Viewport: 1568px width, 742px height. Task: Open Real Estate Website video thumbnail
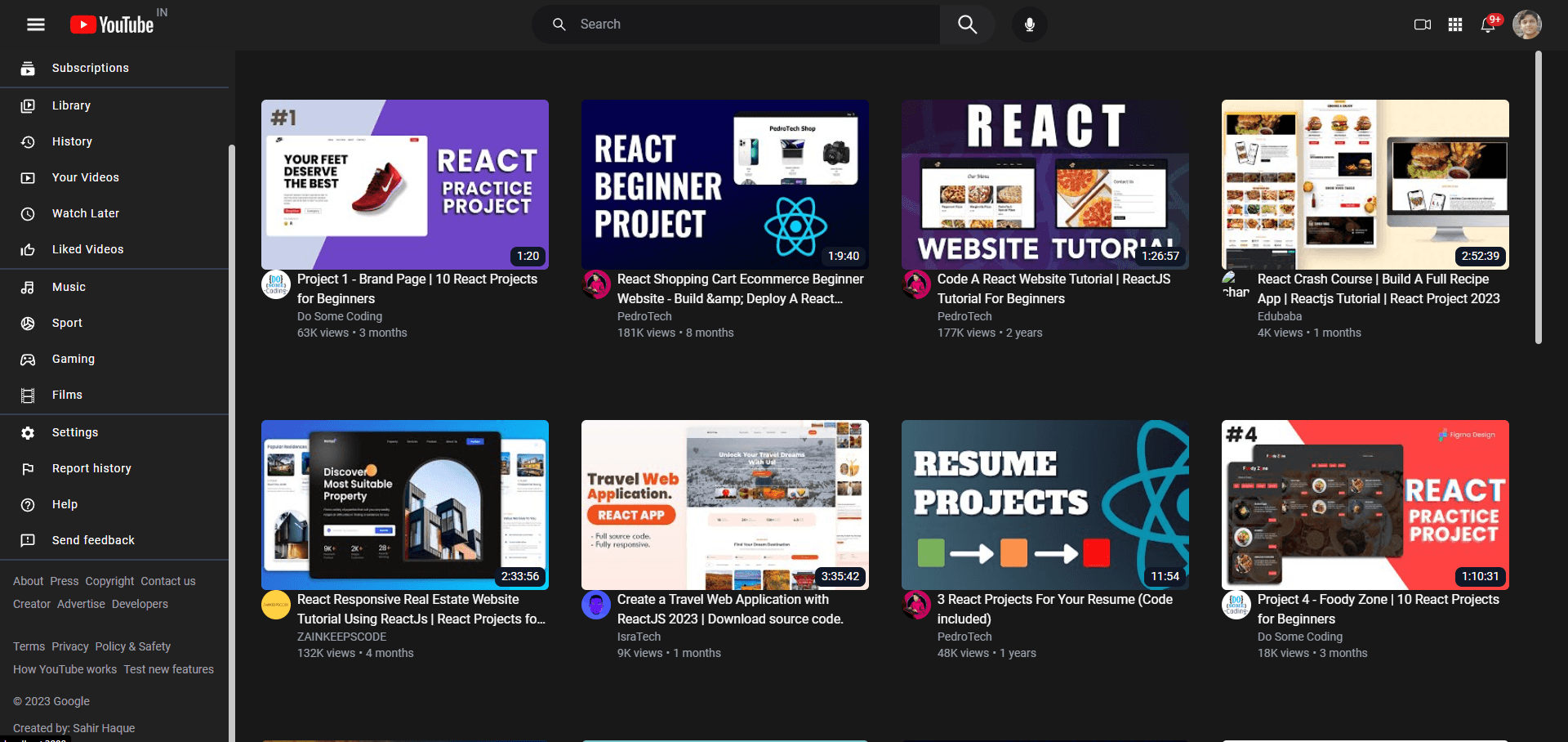pos(405,505)
